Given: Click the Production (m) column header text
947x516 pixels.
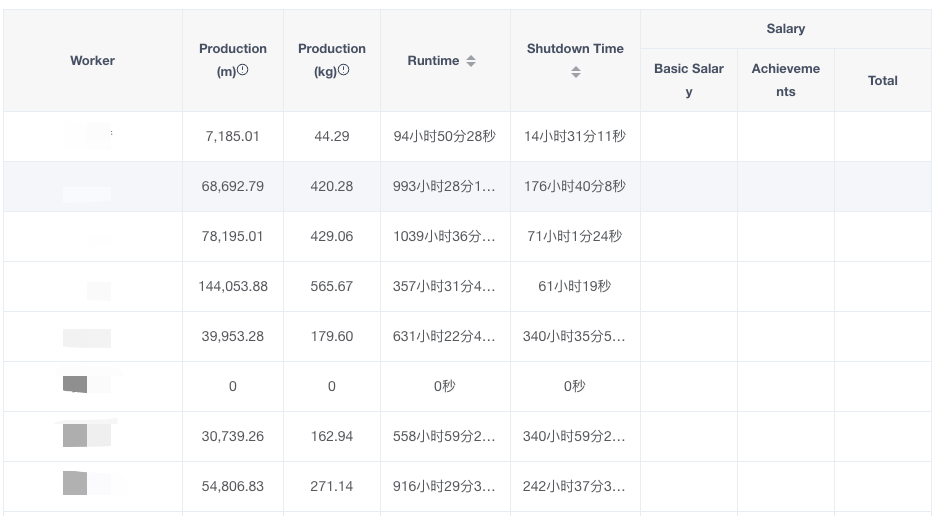Looking at the screenshot, I should (233, 60).
